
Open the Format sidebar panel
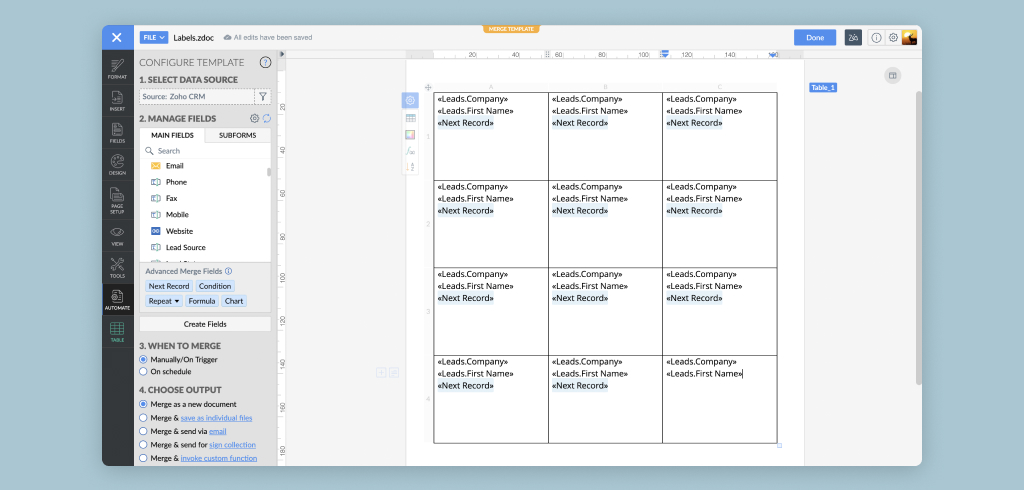(118, 69)
